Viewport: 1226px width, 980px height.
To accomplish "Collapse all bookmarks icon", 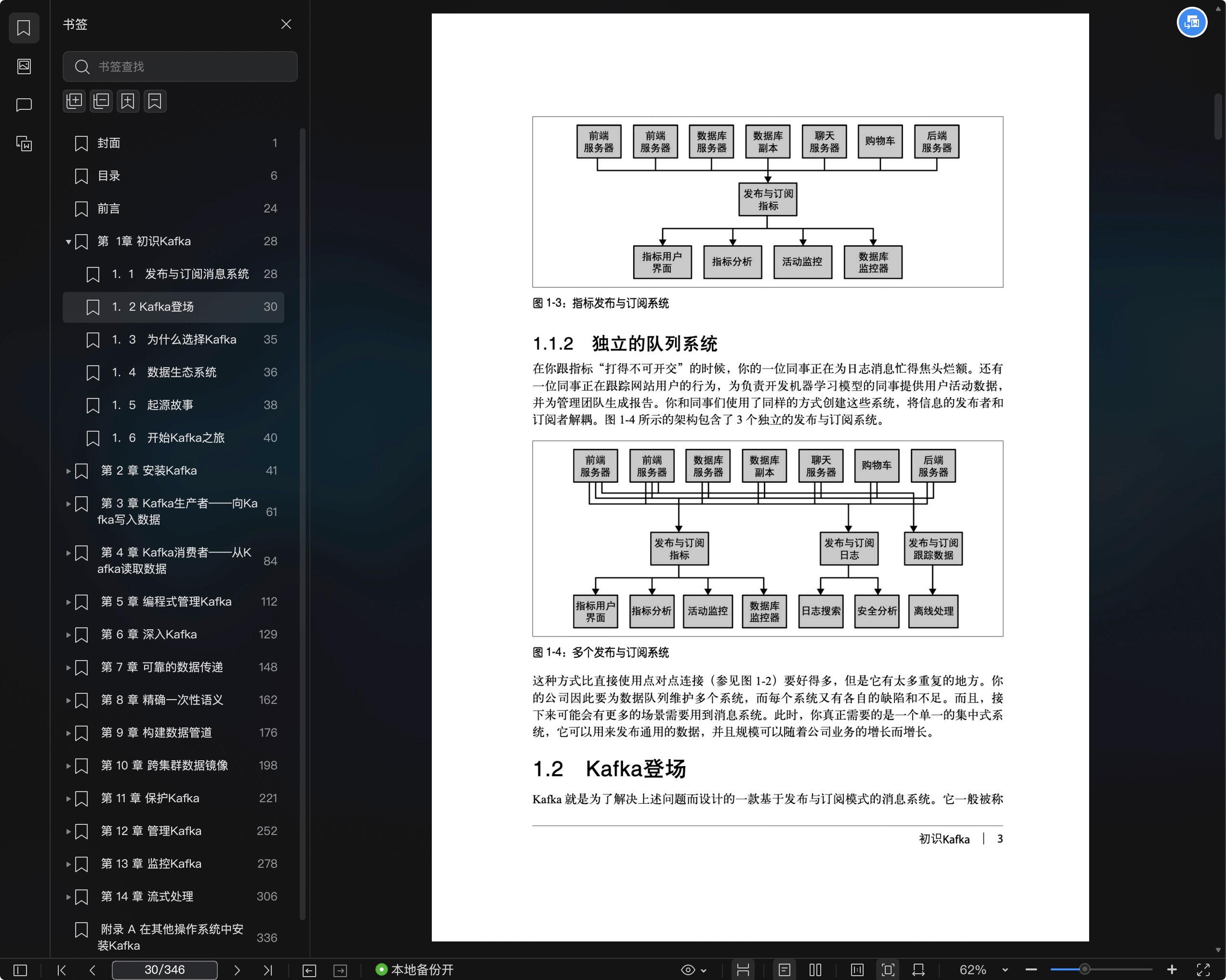I will (x=101, y=101).
